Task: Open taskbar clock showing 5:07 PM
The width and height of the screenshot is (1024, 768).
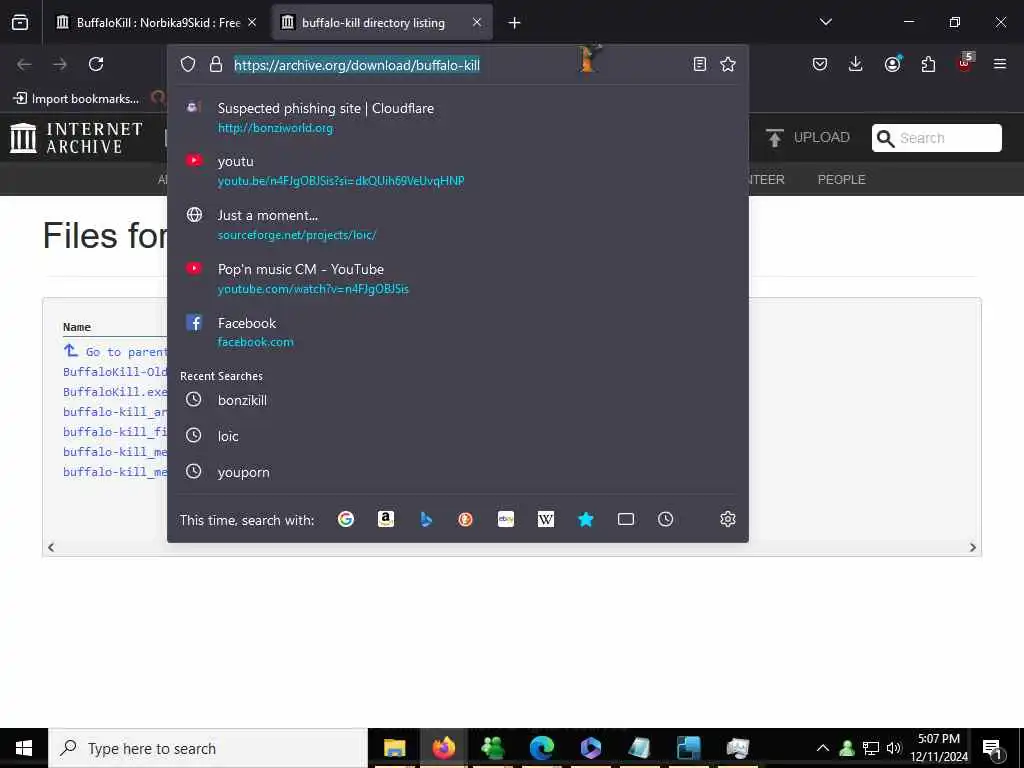Action: 939,748
